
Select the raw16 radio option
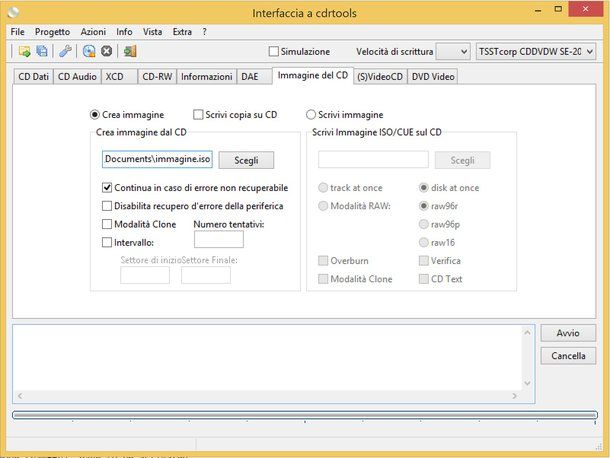(424, 242)
